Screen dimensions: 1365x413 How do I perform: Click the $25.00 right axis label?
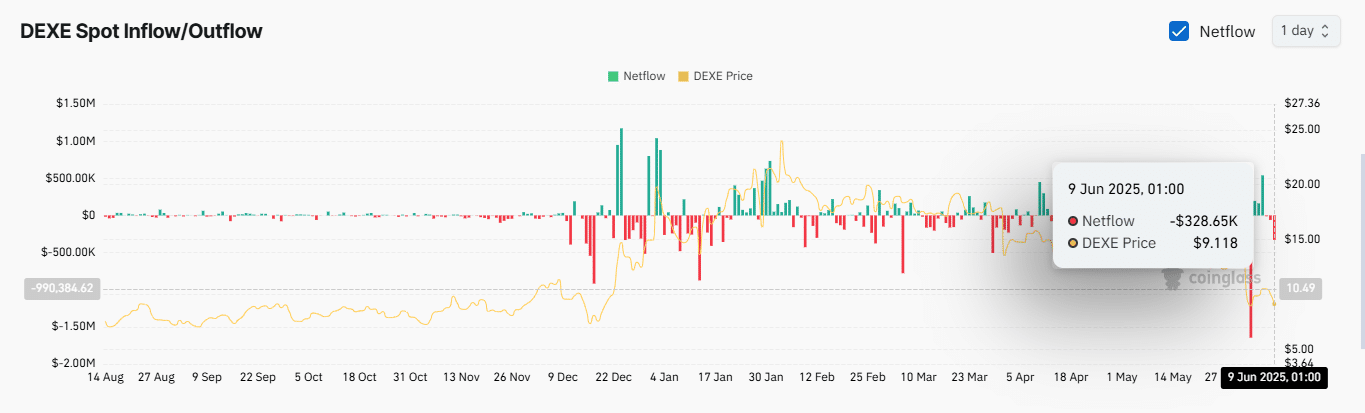point(1304,129)
